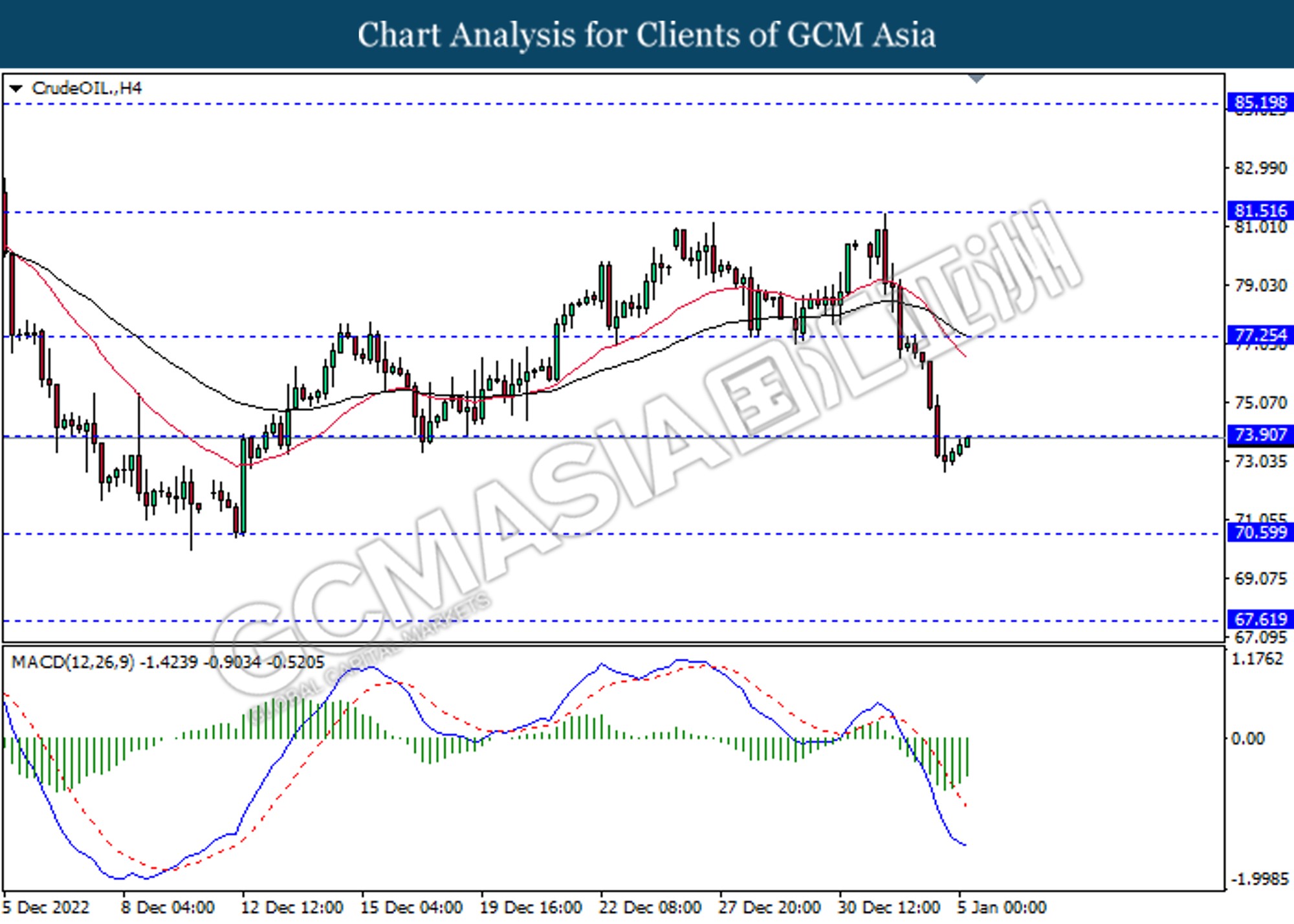Select the 85.198 price level label

click(x=1260, y=102)
